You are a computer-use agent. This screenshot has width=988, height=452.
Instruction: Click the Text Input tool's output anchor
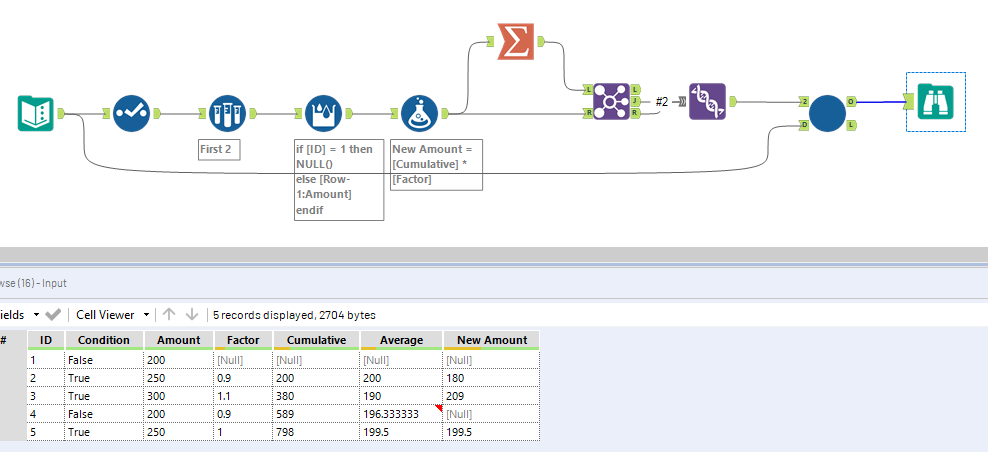click(61, 113)
